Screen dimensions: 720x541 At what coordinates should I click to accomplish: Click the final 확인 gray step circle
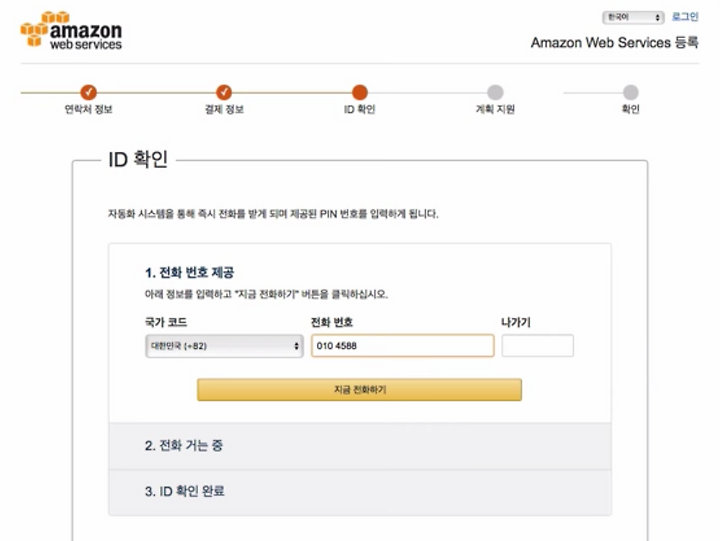[630, 92]
